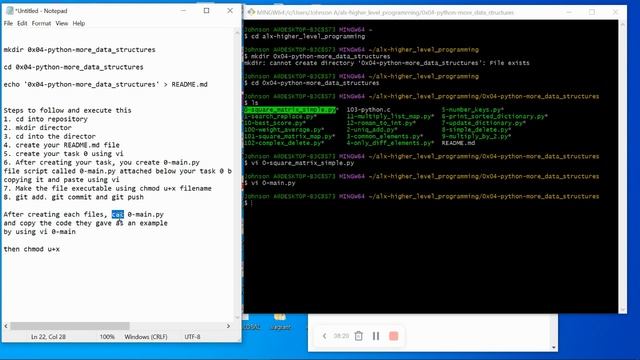Click 9-multiply_by_2.py in terminal listing

[476, 136]
